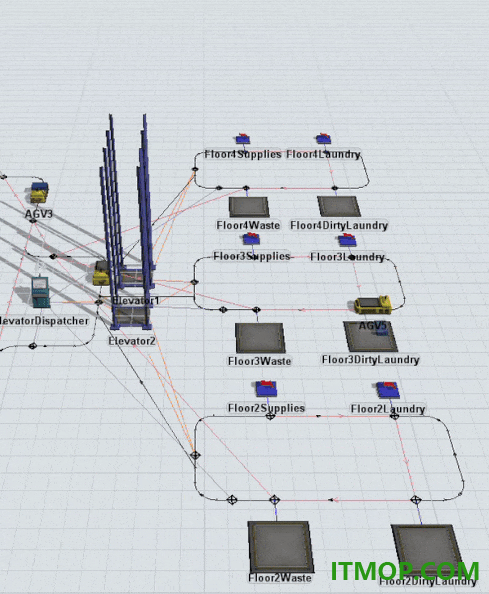Select the Floor3Supplies source object
489x594 pixels.
point(251,239)
